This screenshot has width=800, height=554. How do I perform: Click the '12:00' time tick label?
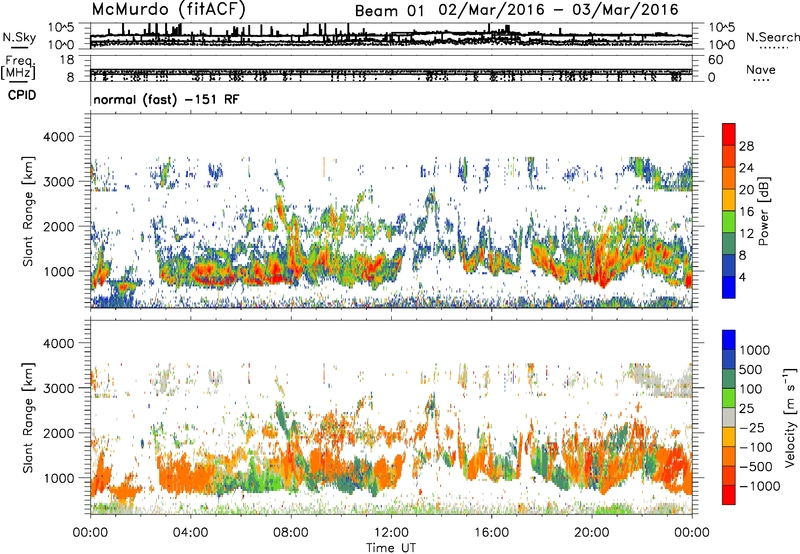coord(391,533)
